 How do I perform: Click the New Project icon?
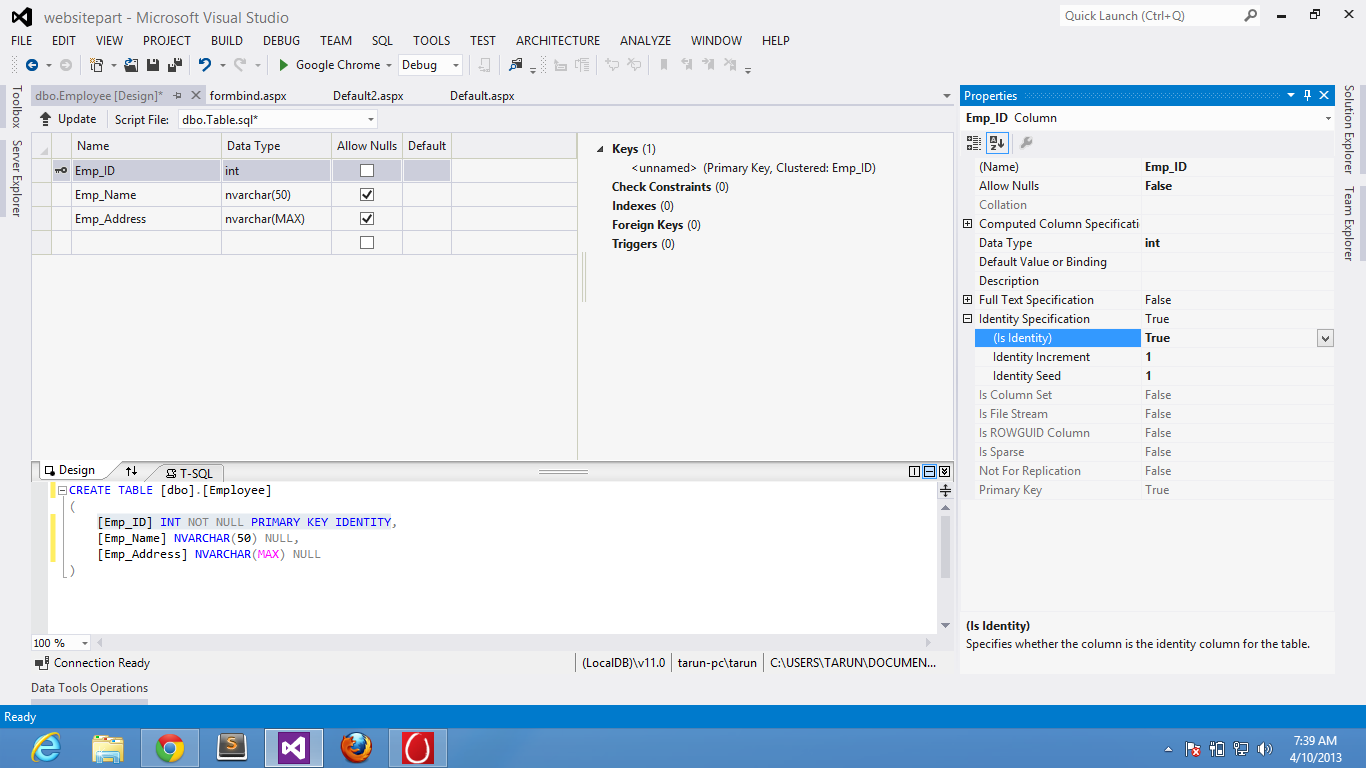pos(97,64)
